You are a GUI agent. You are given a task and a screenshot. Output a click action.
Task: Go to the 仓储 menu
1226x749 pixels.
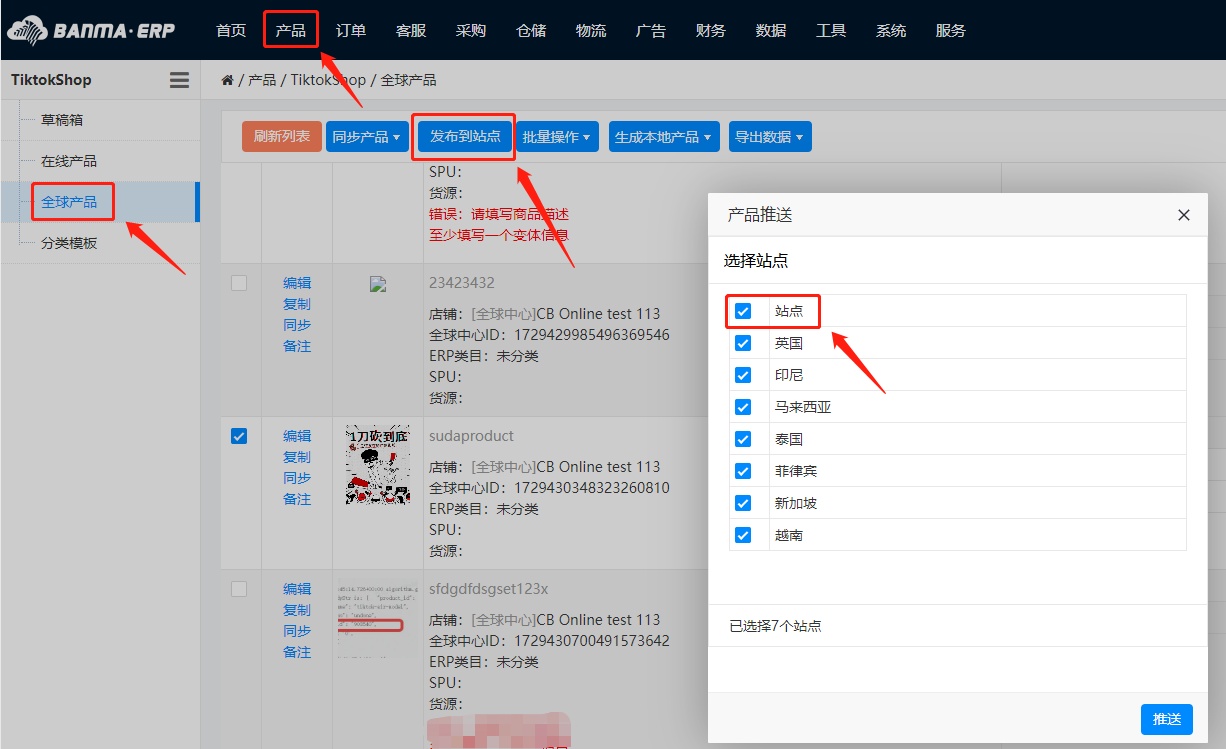pyautogui.click(x=531, y=30)
